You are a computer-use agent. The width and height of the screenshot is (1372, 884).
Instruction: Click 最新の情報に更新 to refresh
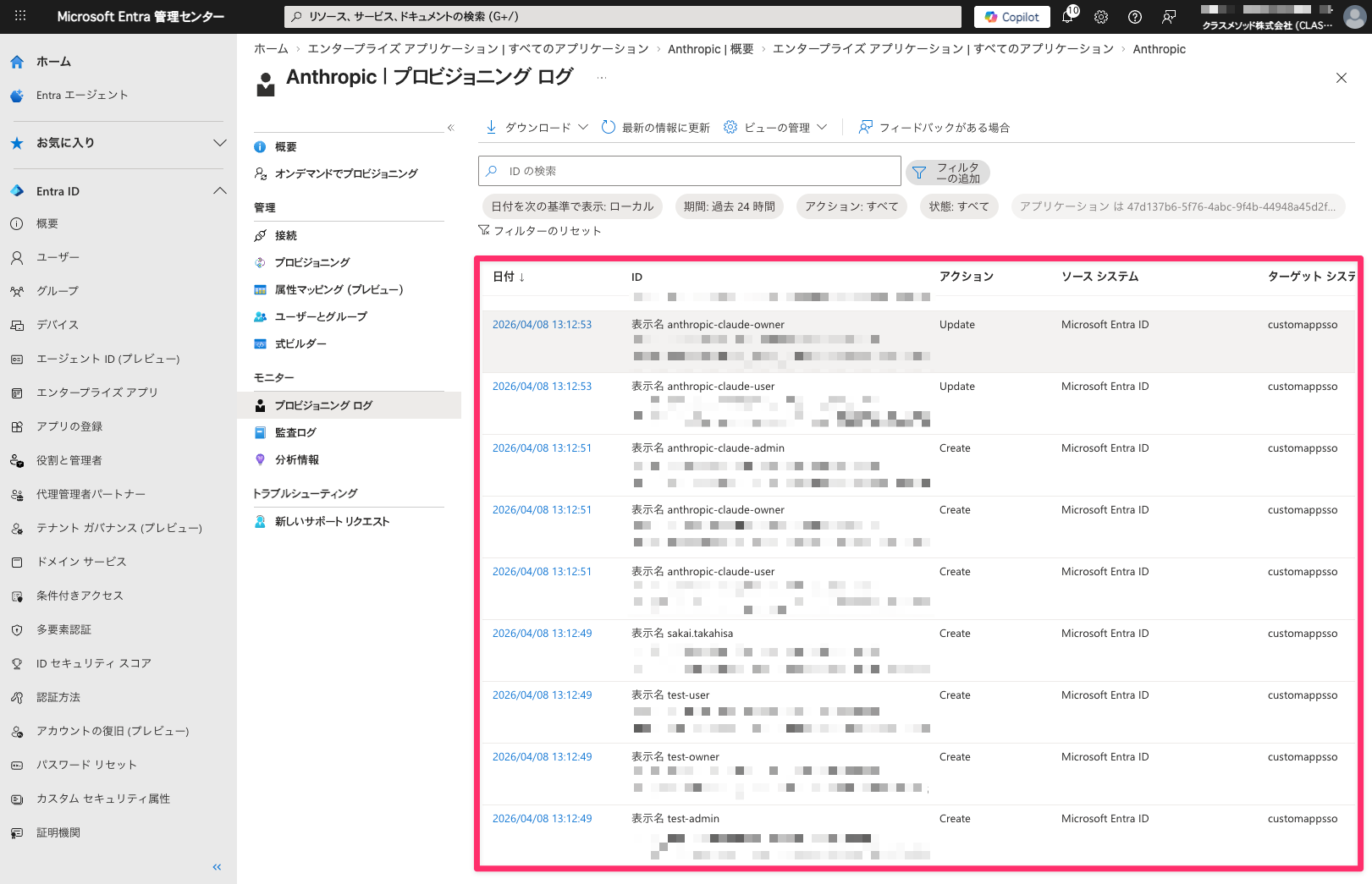656,128
